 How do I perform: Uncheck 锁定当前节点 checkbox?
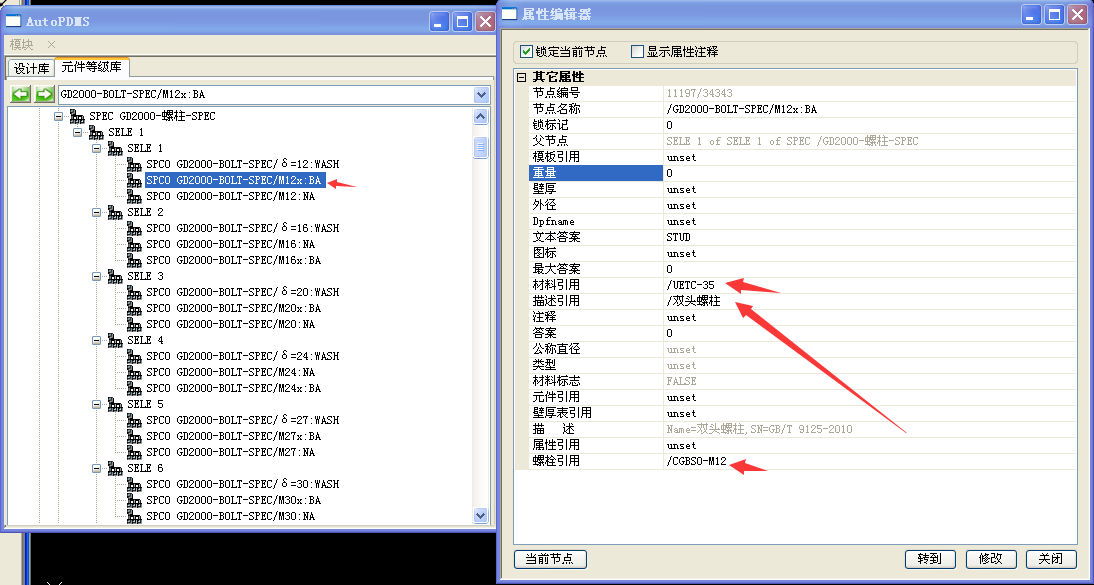coord(527,51)
